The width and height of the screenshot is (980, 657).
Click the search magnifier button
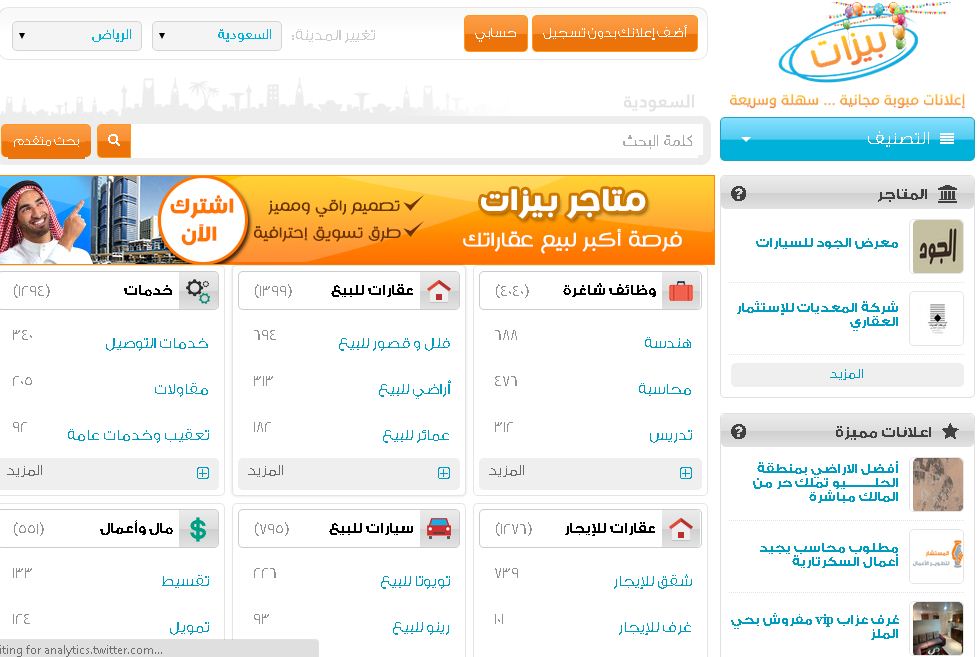click(114, 140)
